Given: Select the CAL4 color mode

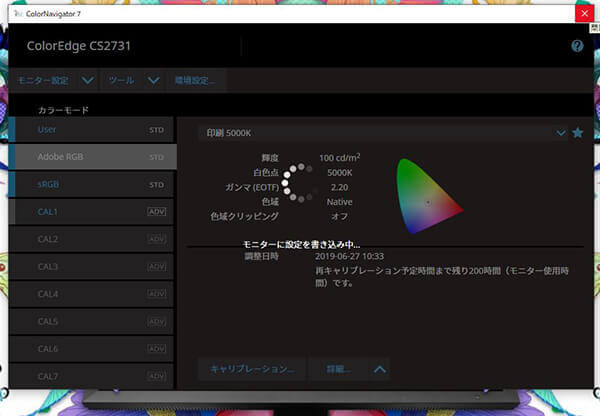Looking at the screenshot, I should coord(92,294).
